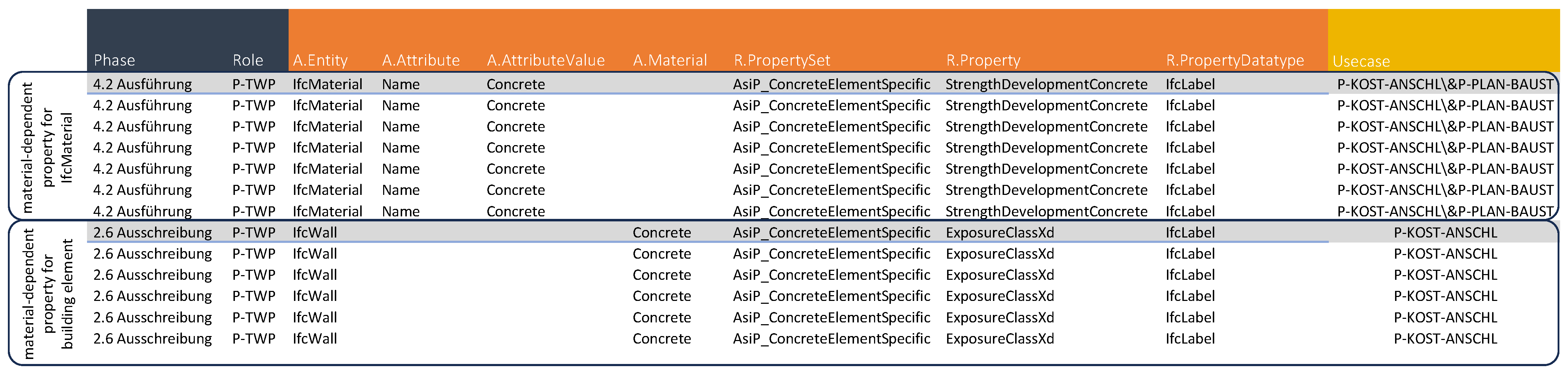Screen dimensions: 1568x374
Task: Select the first highlighted '2.6 Ausschreibung' cell
Action: [152, 233]
